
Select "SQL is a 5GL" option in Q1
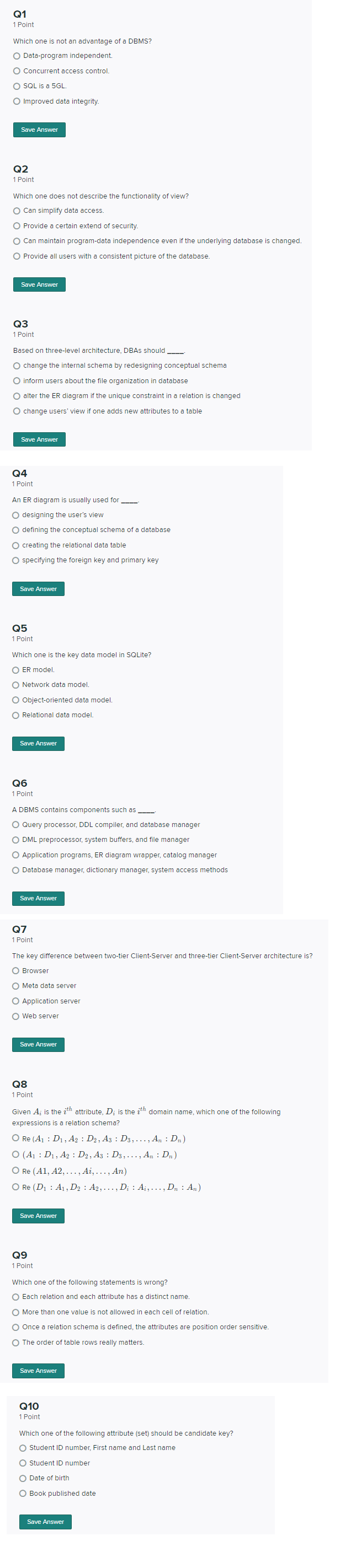tap(16, 86)
